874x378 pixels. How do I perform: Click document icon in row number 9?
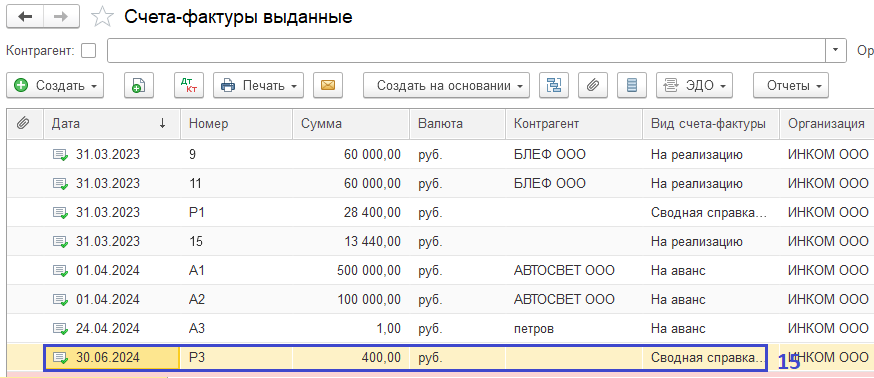click(60, 155)
